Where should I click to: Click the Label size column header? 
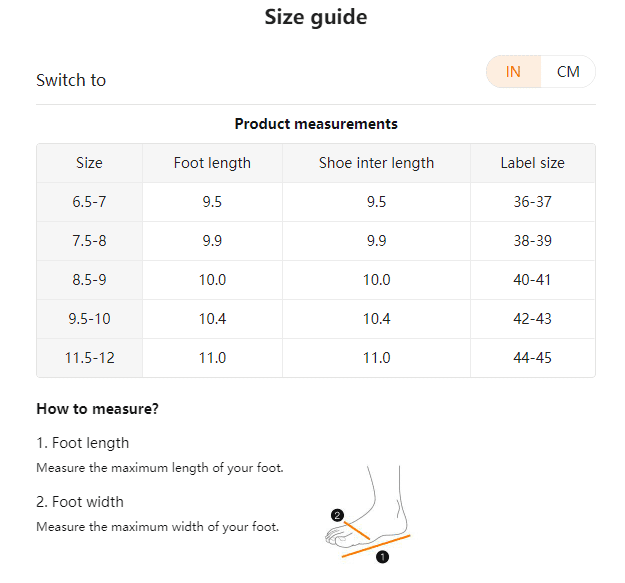pyautogui.click(x=533, y=163)
